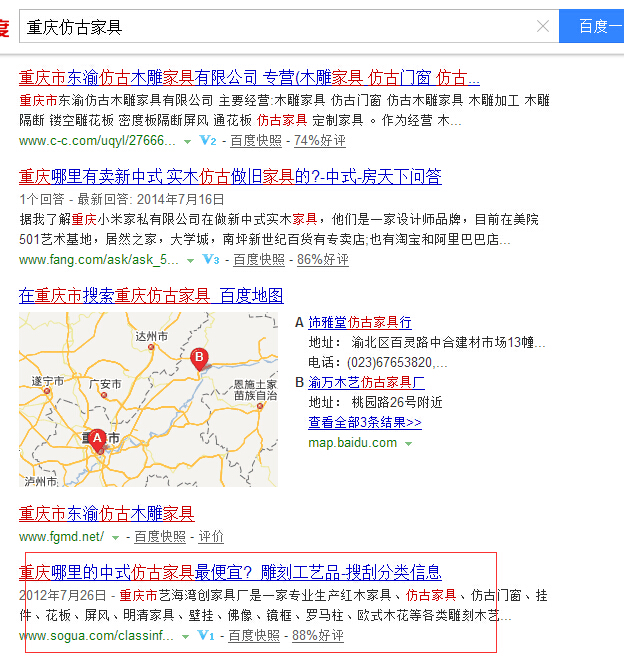Open the 渝万木艺仿古家具厂 listing
This screenshot has height=658, width=624.
click(x=366, y=382)
